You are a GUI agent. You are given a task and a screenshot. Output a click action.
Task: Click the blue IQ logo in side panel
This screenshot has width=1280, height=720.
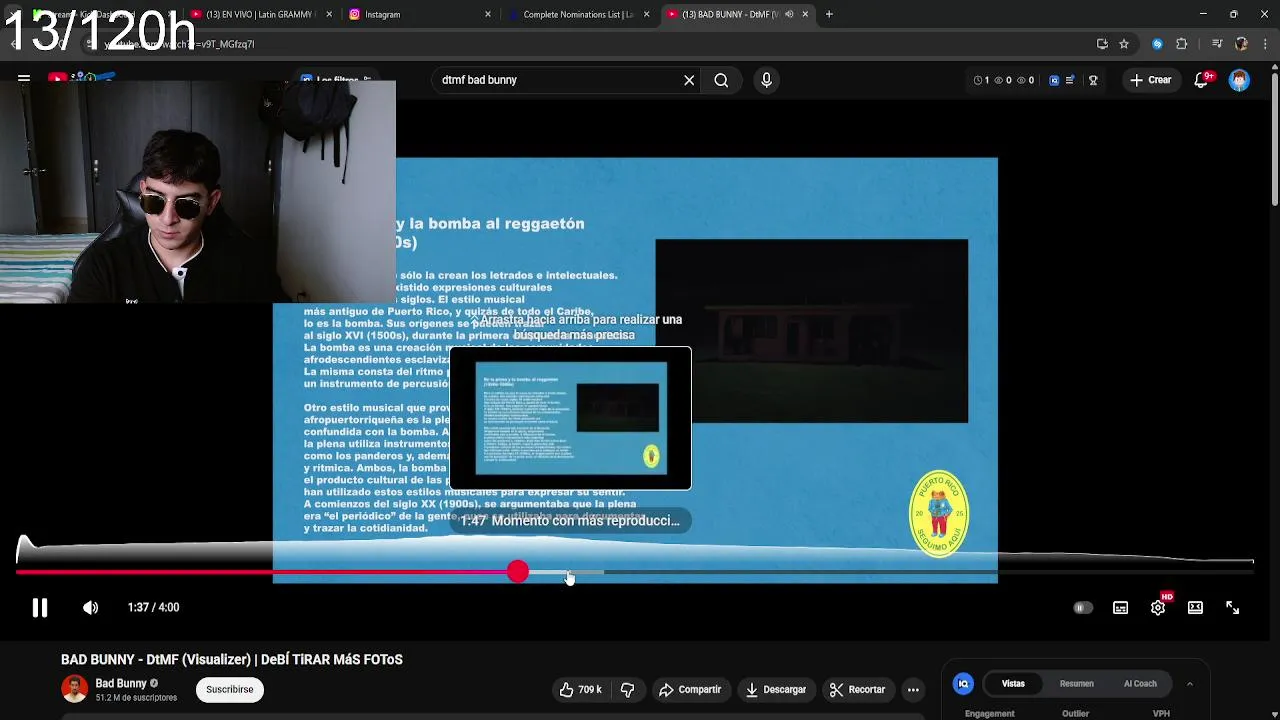(x=963, y=684)
